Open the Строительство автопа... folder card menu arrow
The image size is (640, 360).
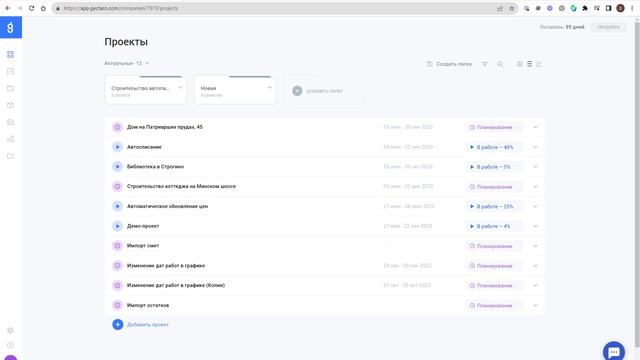(x=180, y=88)
